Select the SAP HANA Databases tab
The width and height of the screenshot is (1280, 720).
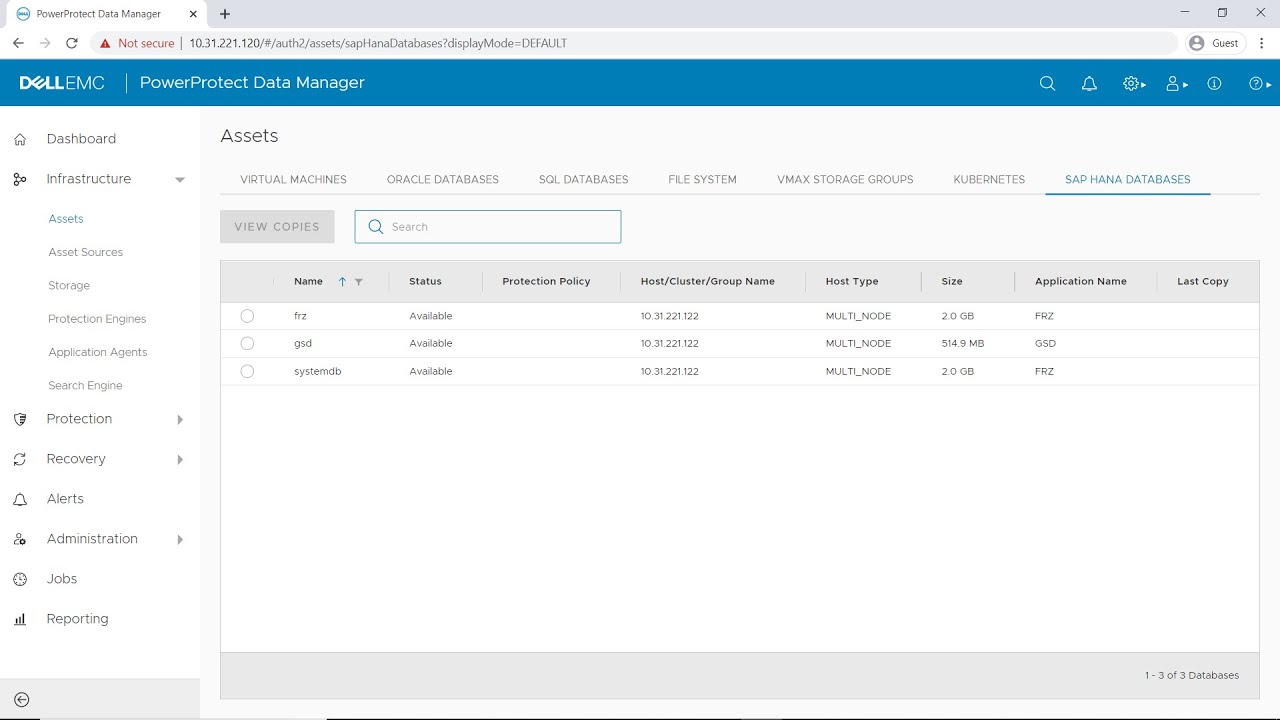[1128, 180]
